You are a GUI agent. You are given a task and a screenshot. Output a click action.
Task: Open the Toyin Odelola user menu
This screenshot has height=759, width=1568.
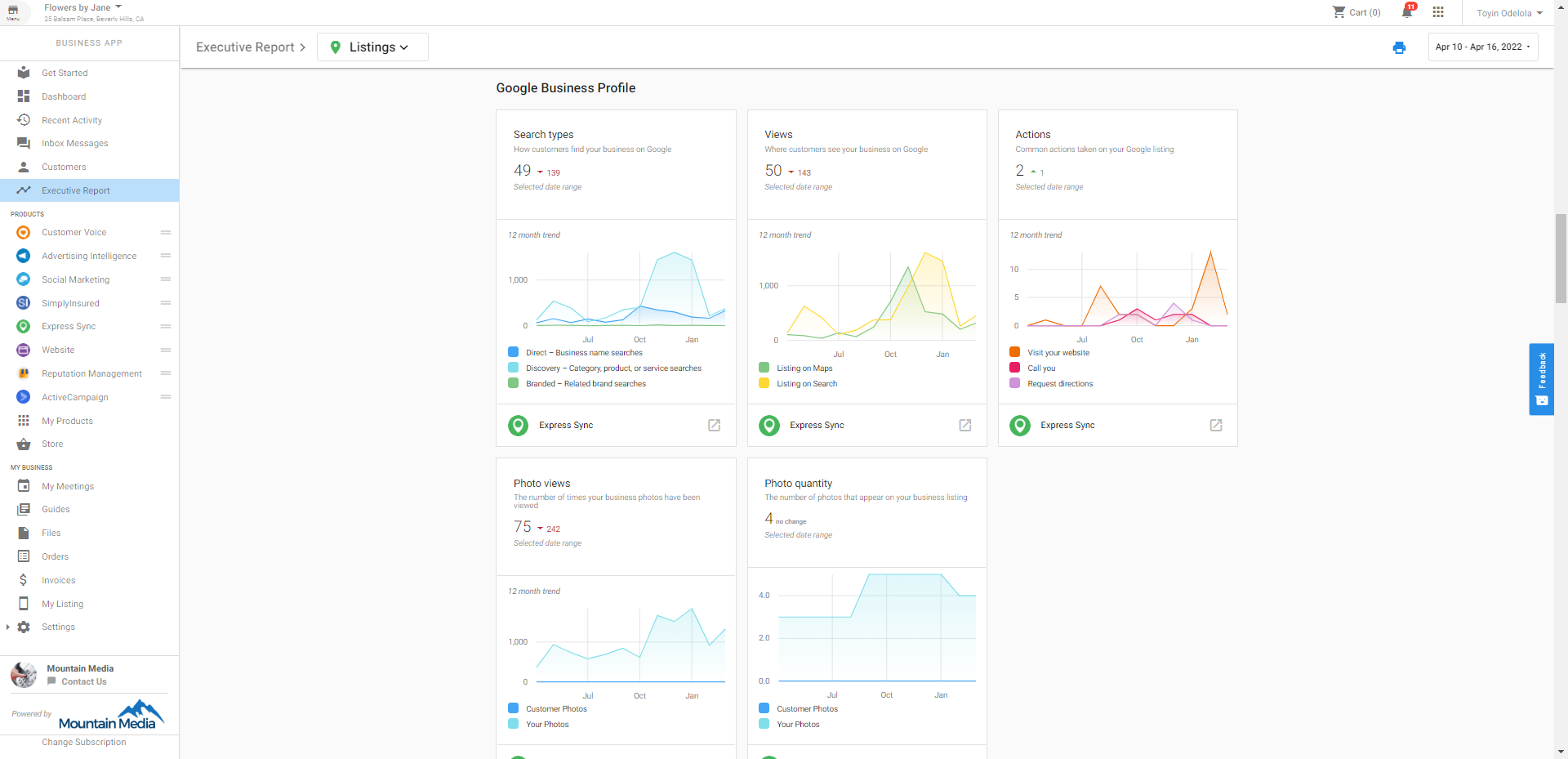[1510, 13]
